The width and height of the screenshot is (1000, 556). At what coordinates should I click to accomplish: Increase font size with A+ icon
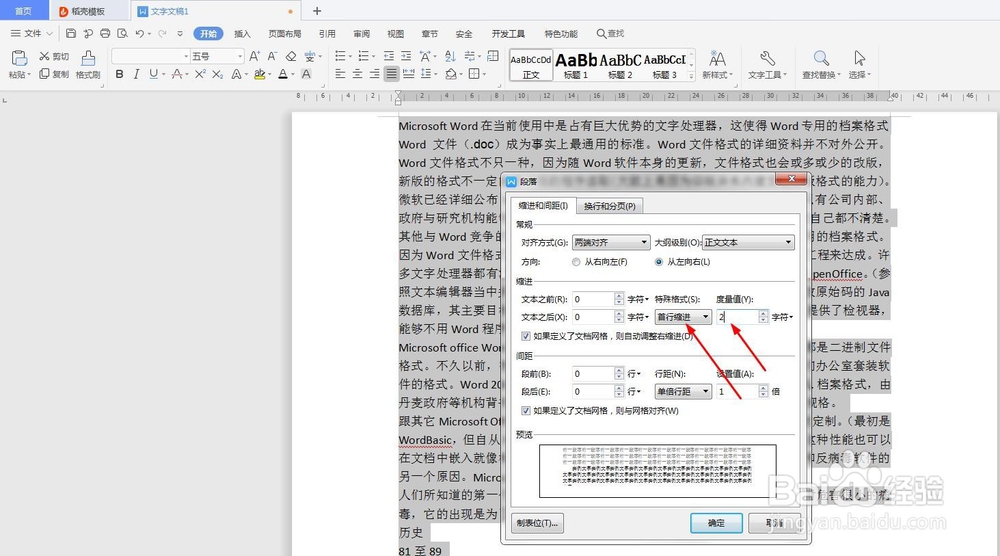pyautogui.click(x=254, y=56)
